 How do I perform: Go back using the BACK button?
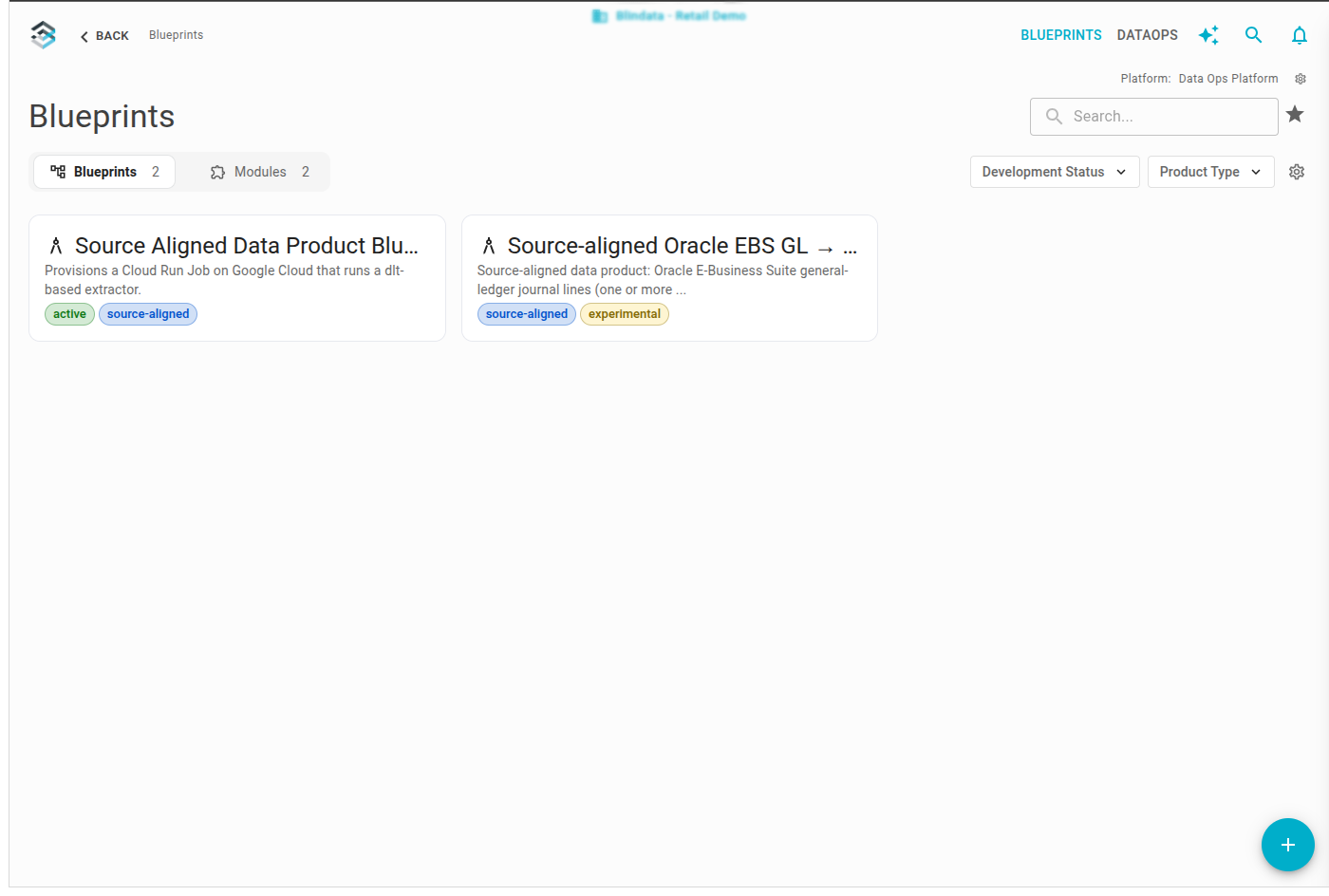[104, 36]
